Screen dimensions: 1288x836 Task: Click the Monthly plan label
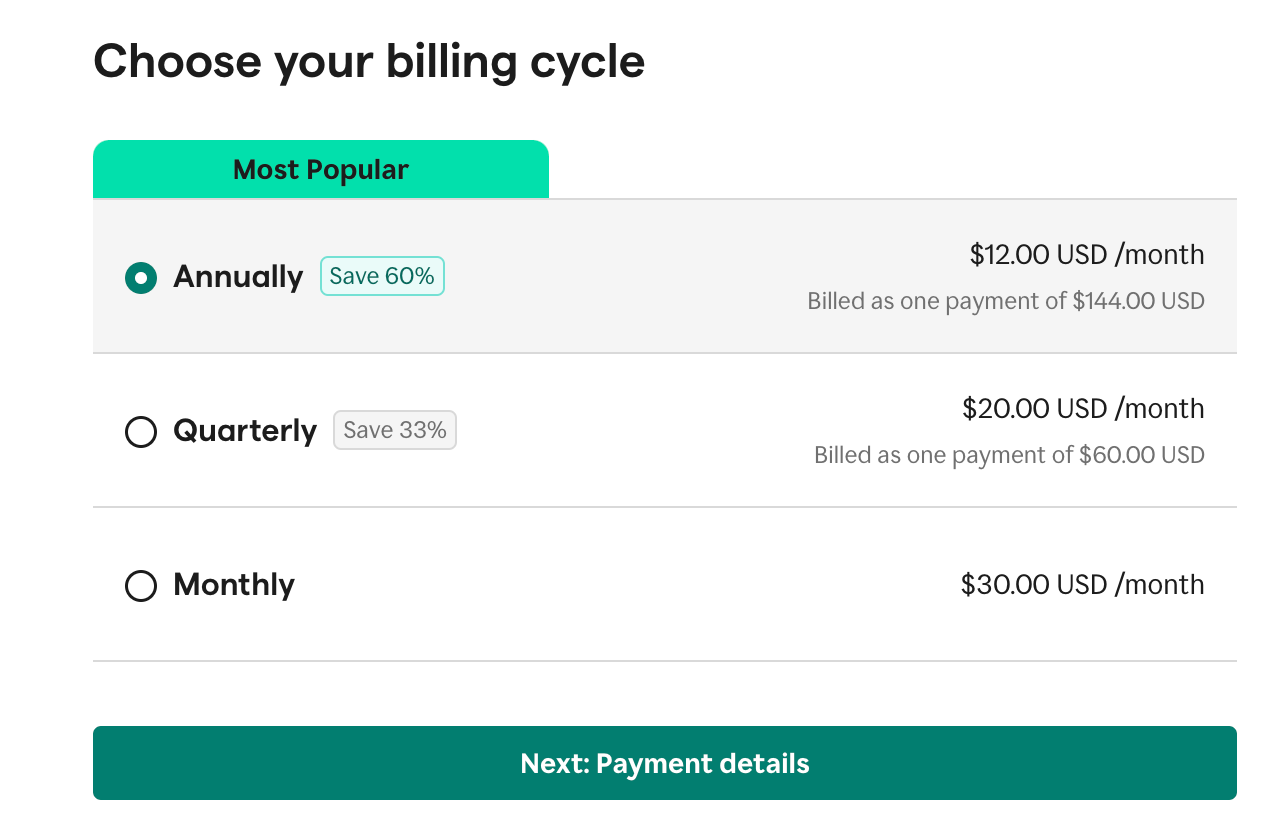click(x=233, y=585)
